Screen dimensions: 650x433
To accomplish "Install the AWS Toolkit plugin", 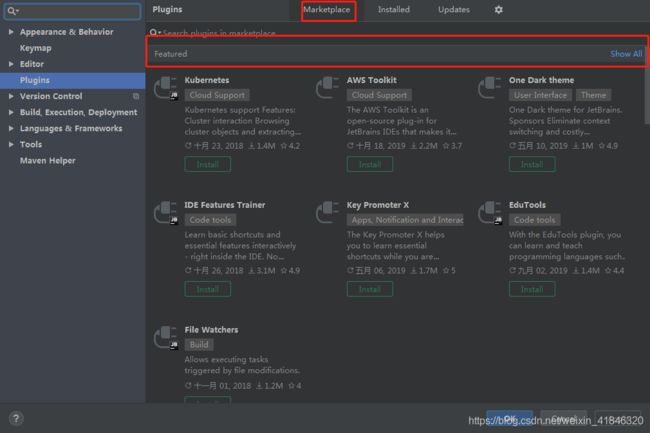I will click(369, 164).
